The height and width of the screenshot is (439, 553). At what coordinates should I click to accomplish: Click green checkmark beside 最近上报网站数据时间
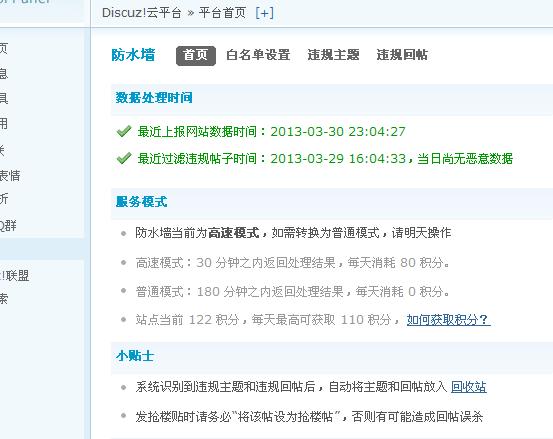click(124, 132)
